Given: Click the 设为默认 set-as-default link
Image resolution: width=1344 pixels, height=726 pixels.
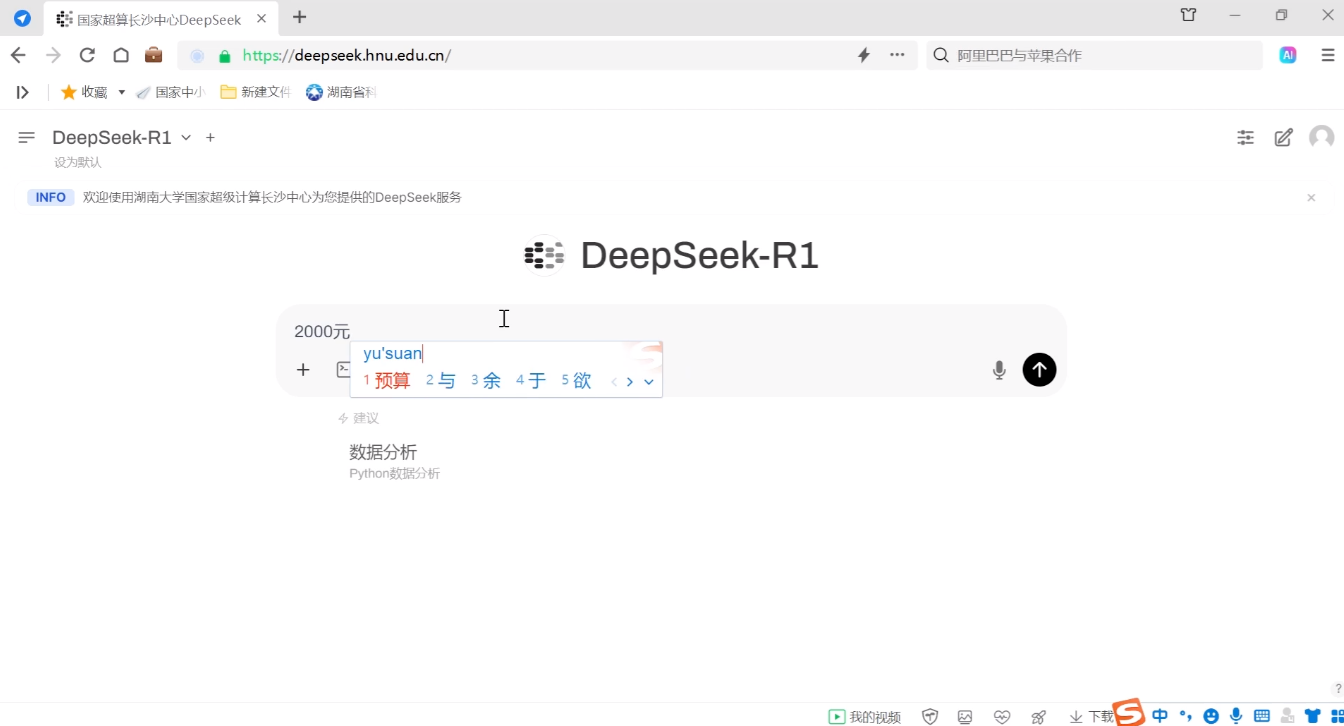Looking at the screenshot, I should point(78,162).
